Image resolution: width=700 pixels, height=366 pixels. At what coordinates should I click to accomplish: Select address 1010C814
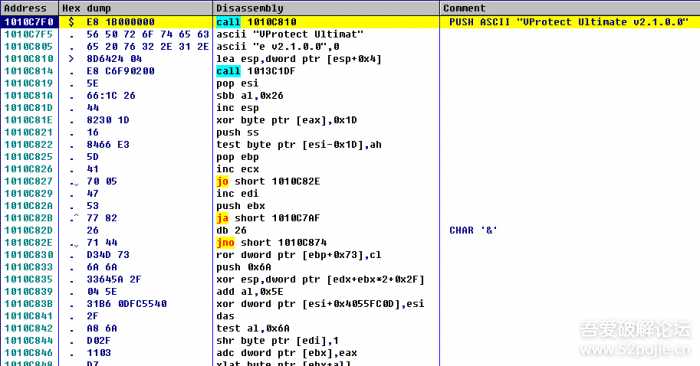point(29,71)
